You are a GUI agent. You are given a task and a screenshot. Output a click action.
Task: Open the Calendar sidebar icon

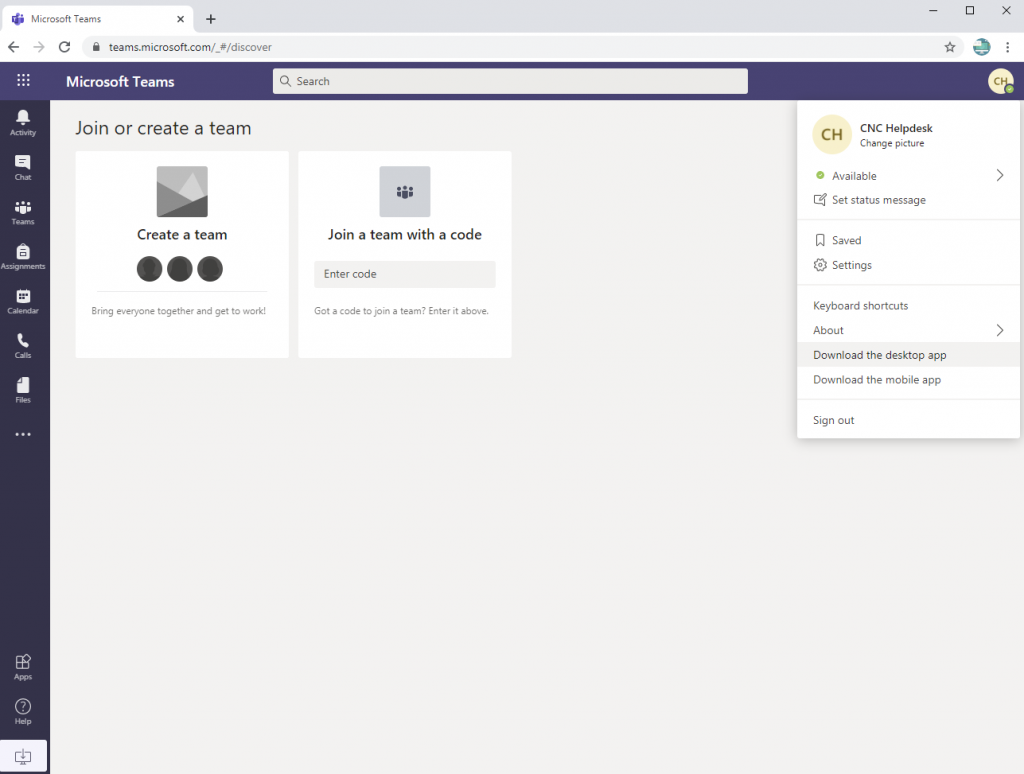tap(23, 301)
